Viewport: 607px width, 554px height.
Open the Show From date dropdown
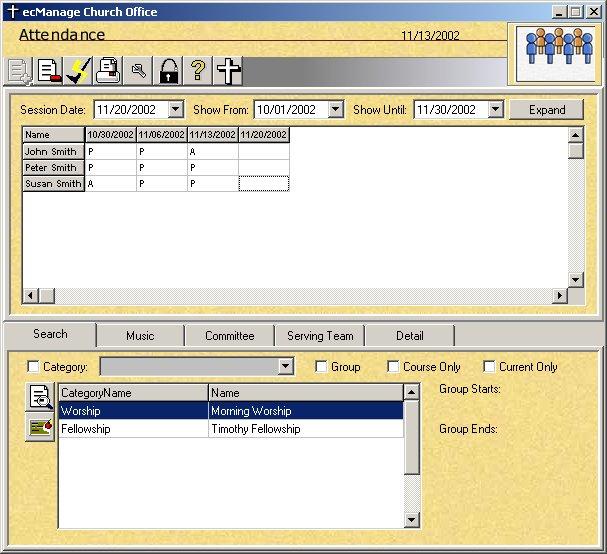coord(336,110)
